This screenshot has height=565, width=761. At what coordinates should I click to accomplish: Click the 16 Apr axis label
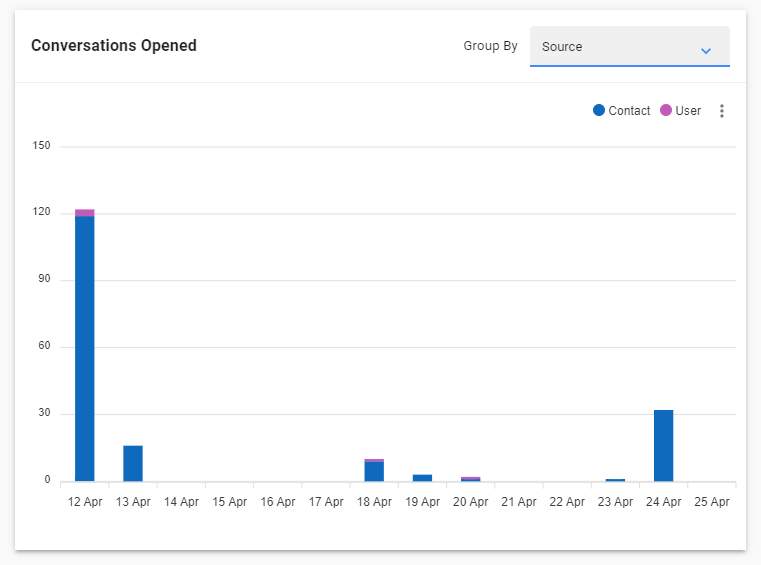pyautogui.click(x=278, y=501)
